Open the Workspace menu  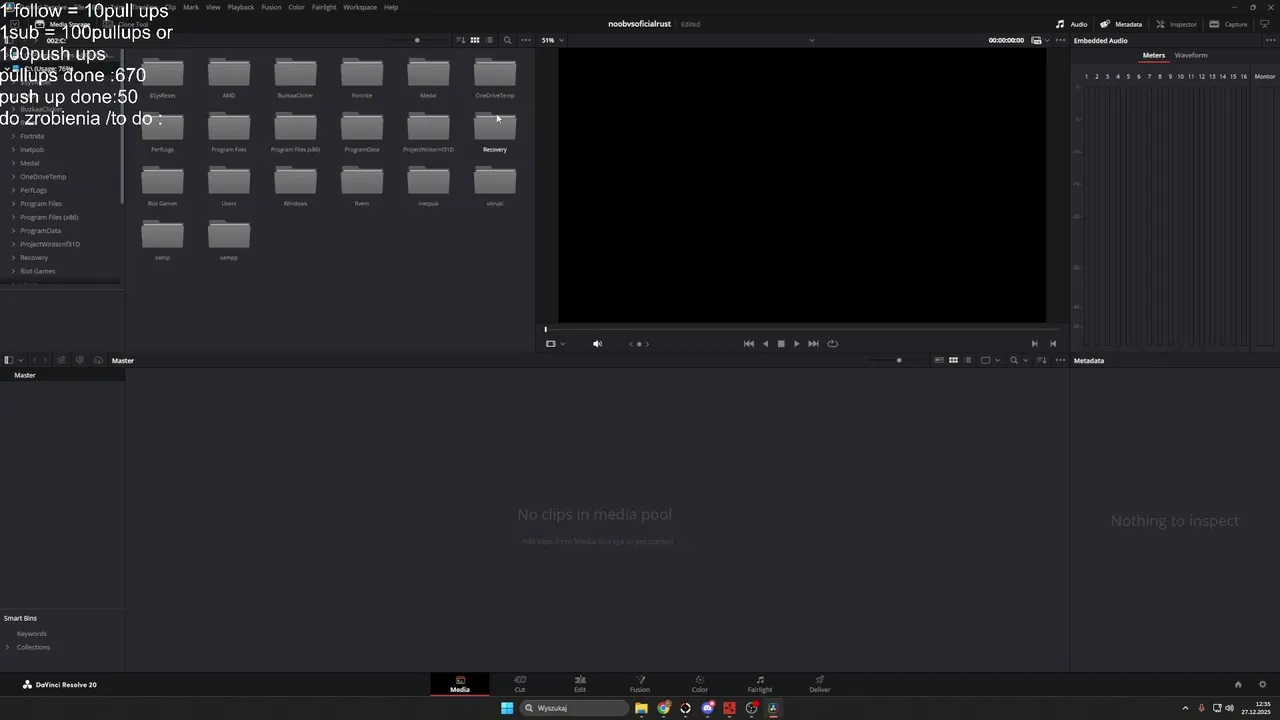pyautogui.click(x=360, y=7)
